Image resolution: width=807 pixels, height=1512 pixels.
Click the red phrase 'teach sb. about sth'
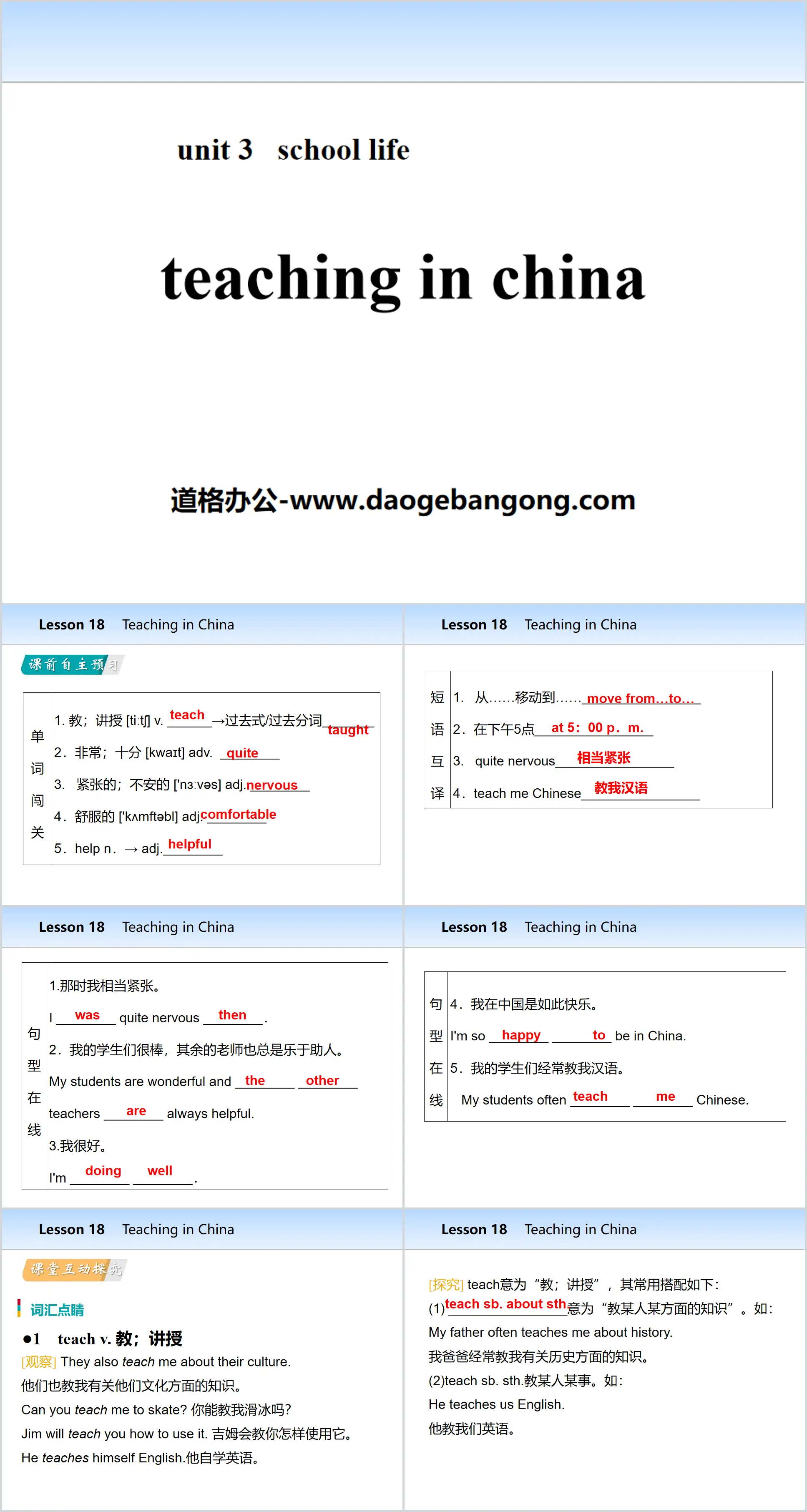click(x=505, y=1304)
